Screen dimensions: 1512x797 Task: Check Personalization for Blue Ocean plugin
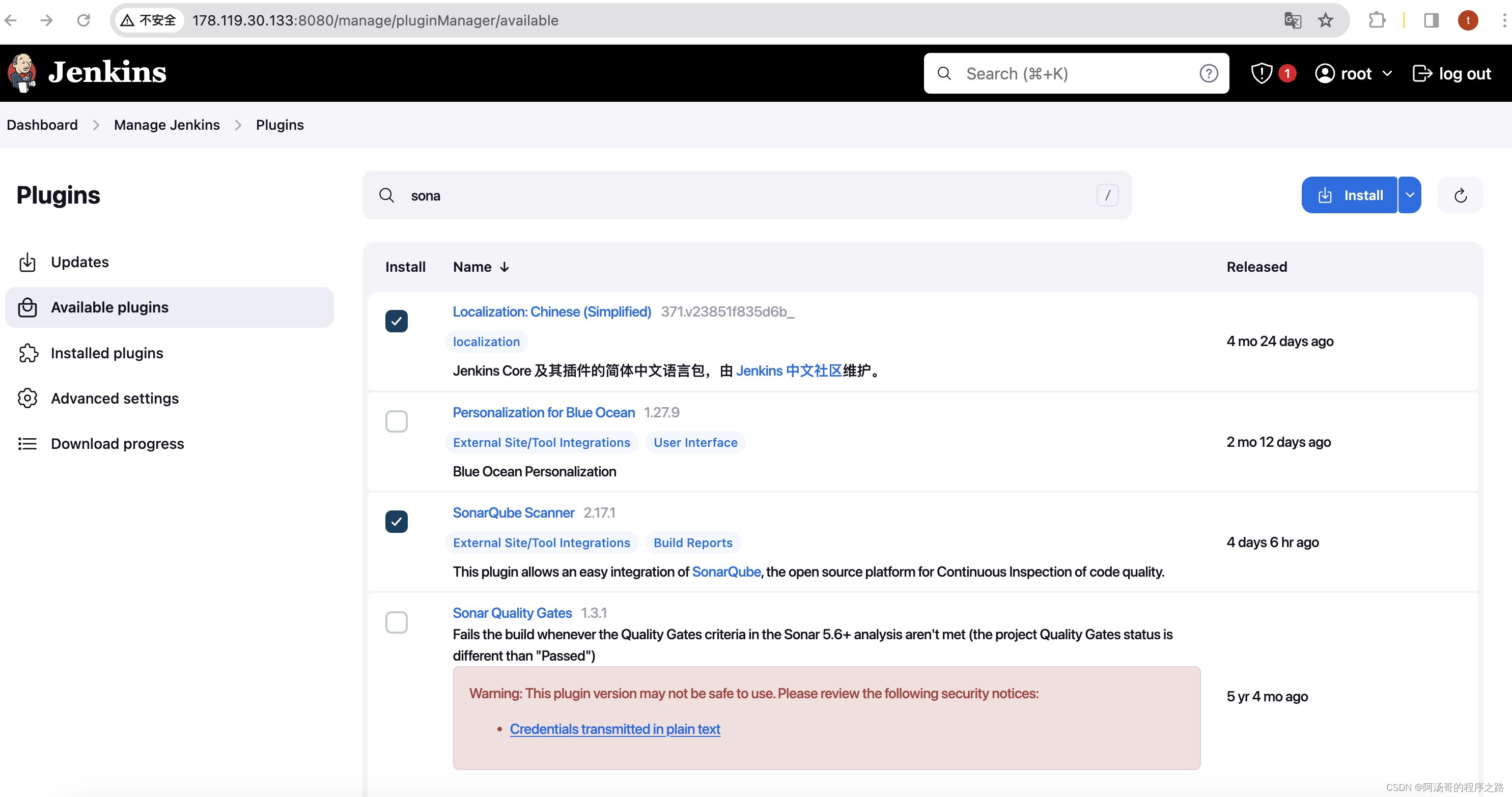tap(396, 421)
